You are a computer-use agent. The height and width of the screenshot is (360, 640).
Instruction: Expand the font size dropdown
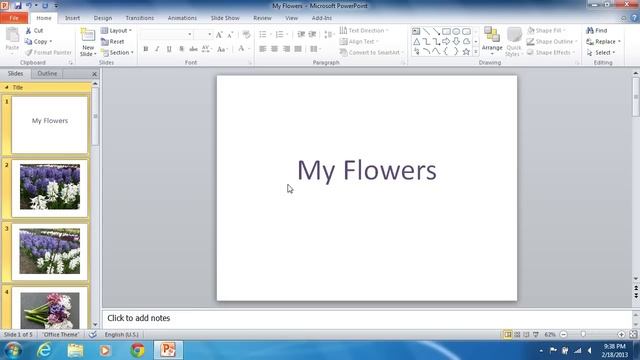tap(209, 35)
